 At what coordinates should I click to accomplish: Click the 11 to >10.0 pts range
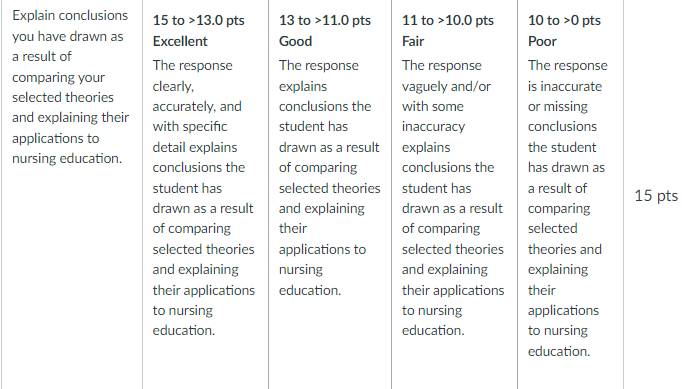tap(448, 20)
